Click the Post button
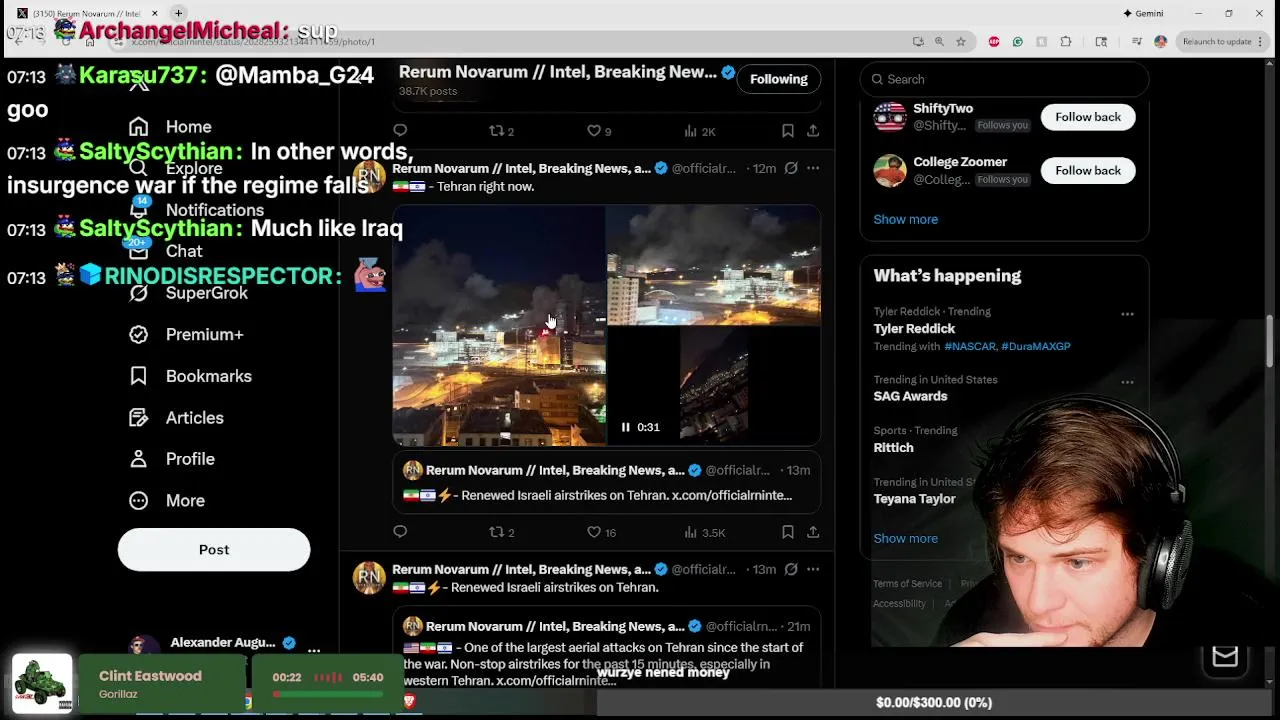This screenshot has height=720, width=1280. click(214, 550)
